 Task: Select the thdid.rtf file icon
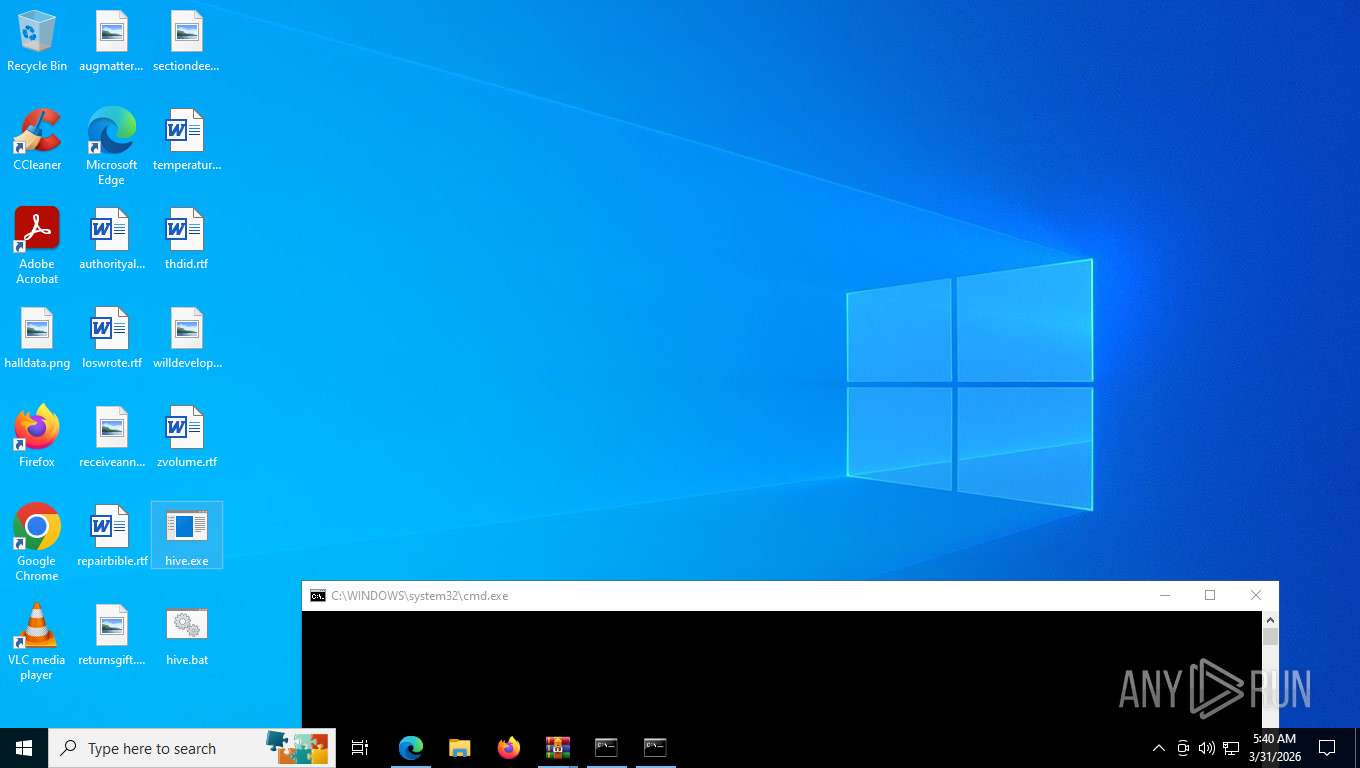(186, 239)
